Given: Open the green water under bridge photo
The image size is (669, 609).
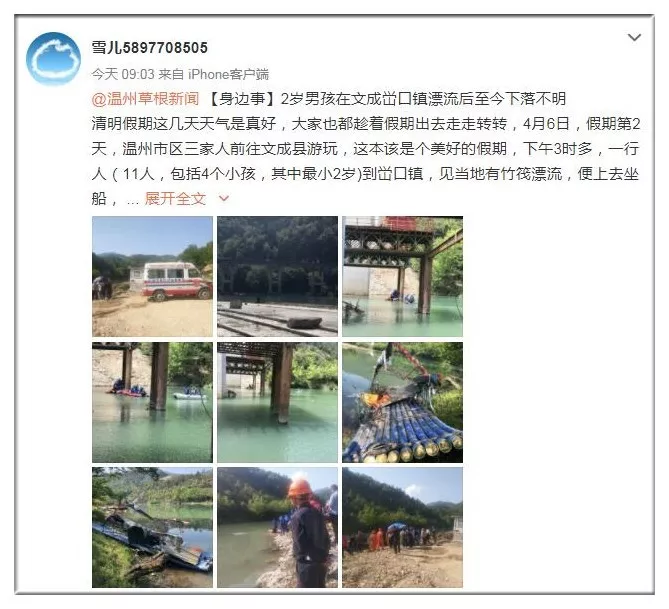Looking at the screenshot, I should tap(277, 402).
